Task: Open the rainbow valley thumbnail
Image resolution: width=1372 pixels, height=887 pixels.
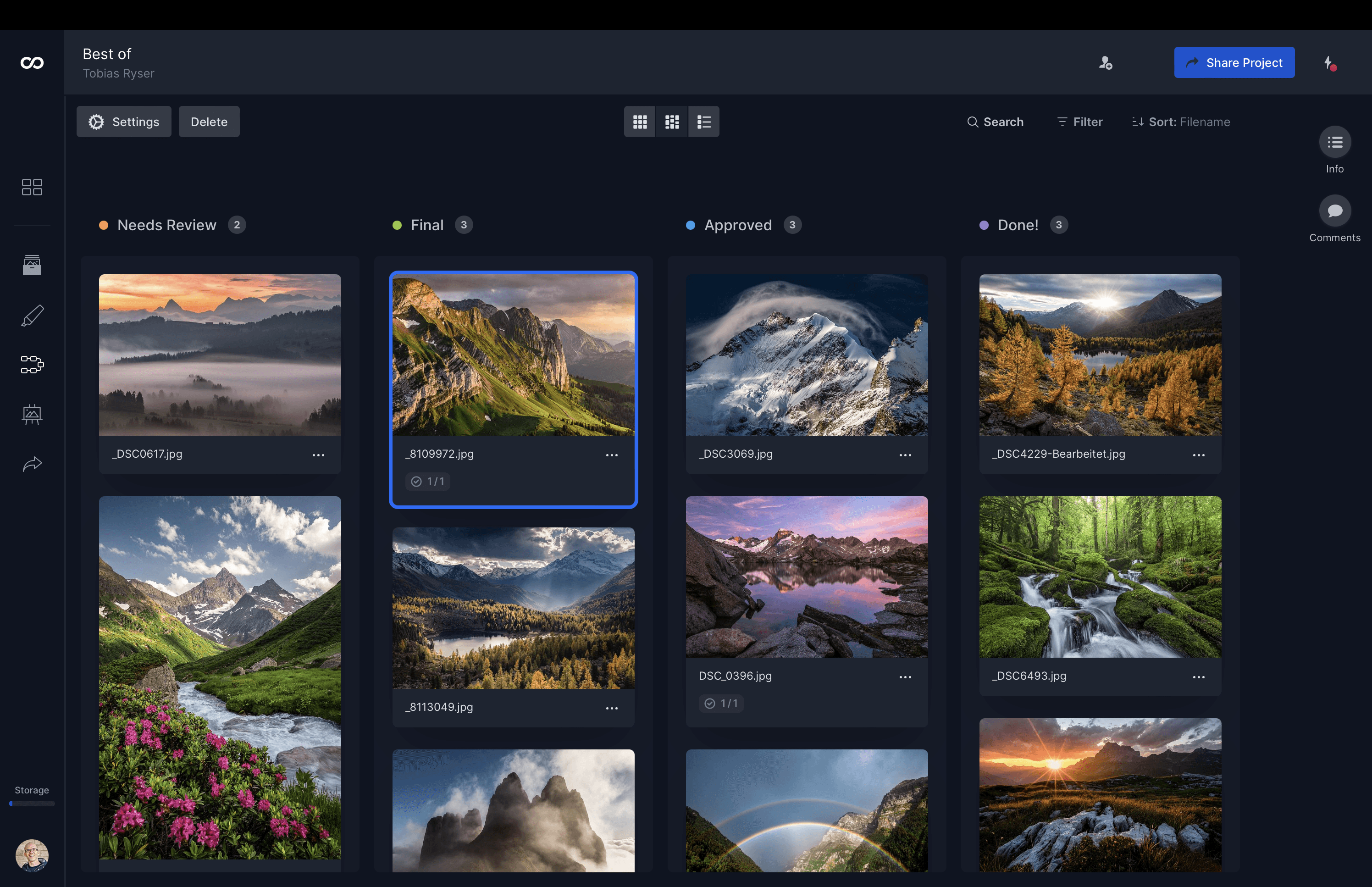Action: coord(807,811)
